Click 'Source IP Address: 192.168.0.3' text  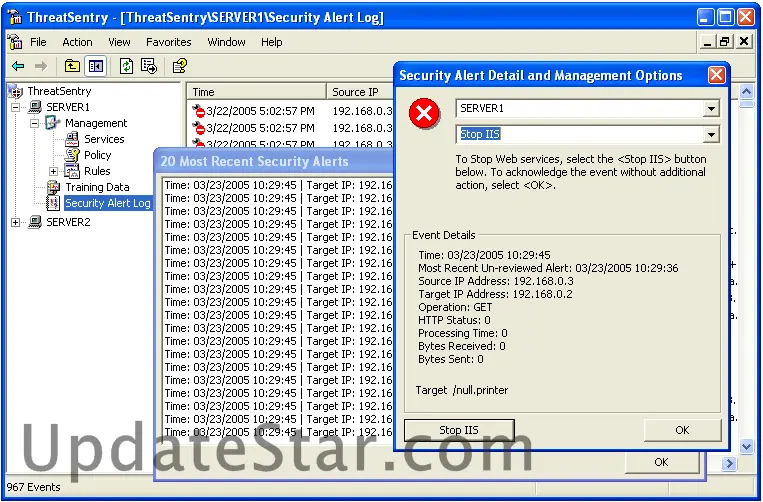[496, 281]
